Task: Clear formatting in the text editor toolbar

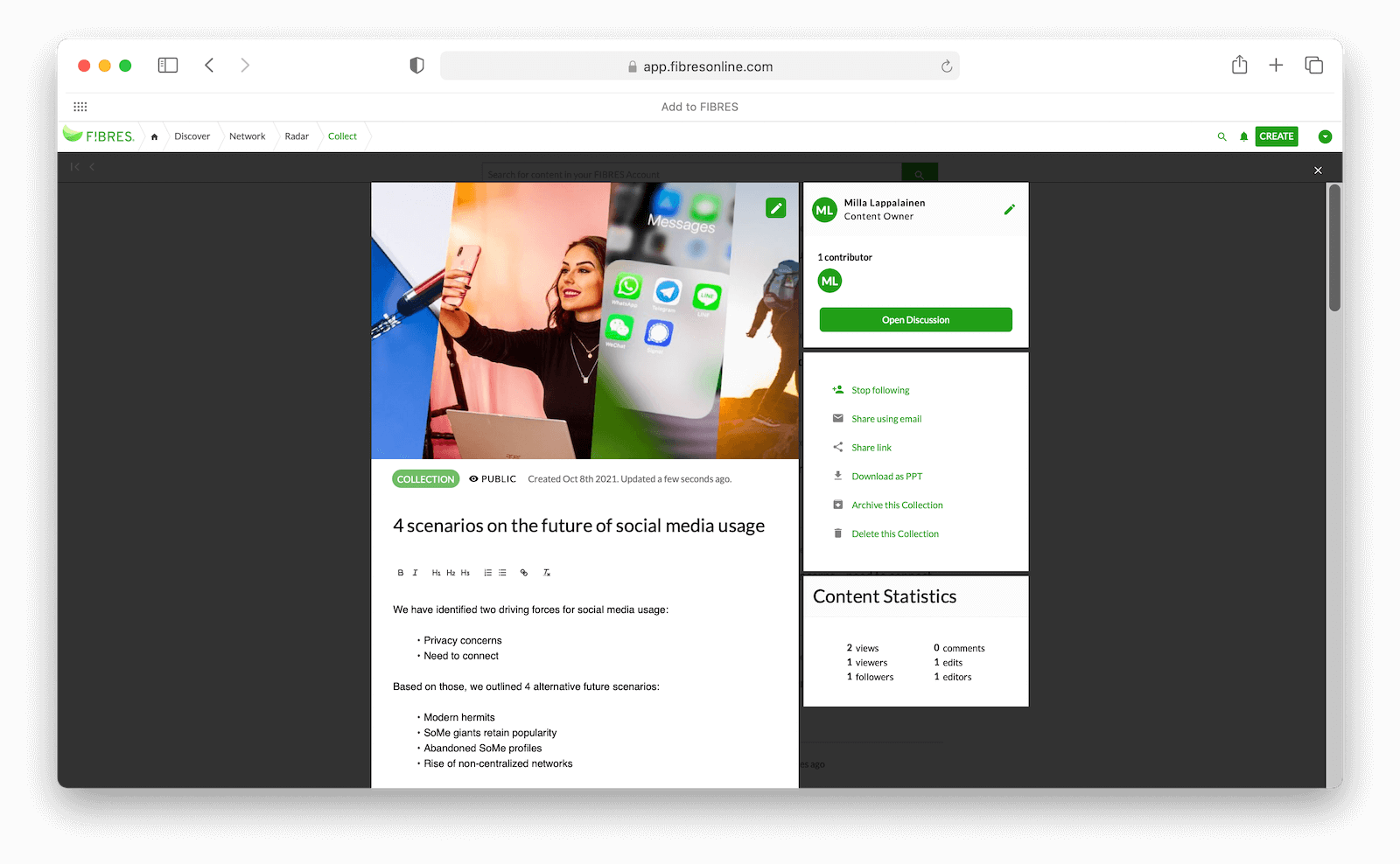Action: (x=547, y=573)
